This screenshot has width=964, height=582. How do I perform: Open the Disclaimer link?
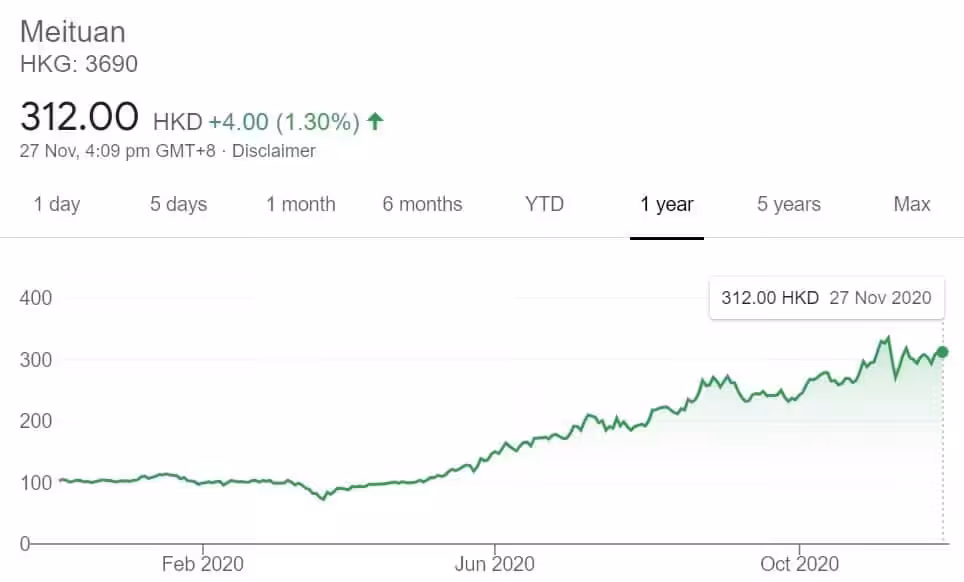coord(274,151)
